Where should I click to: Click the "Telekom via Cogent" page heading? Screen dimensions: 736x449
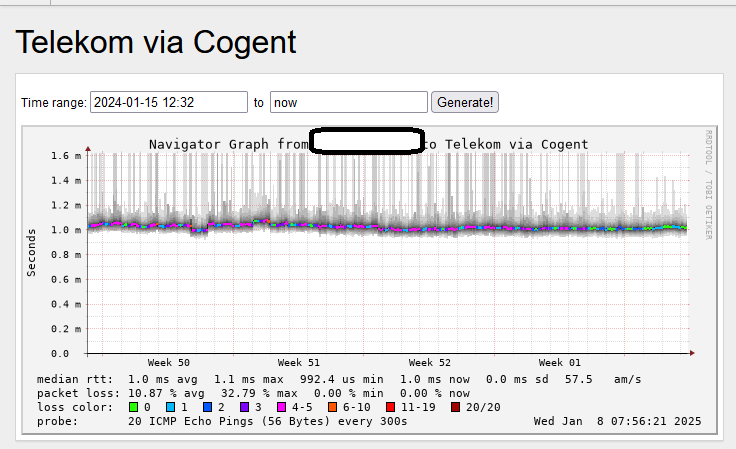(156, 42)
